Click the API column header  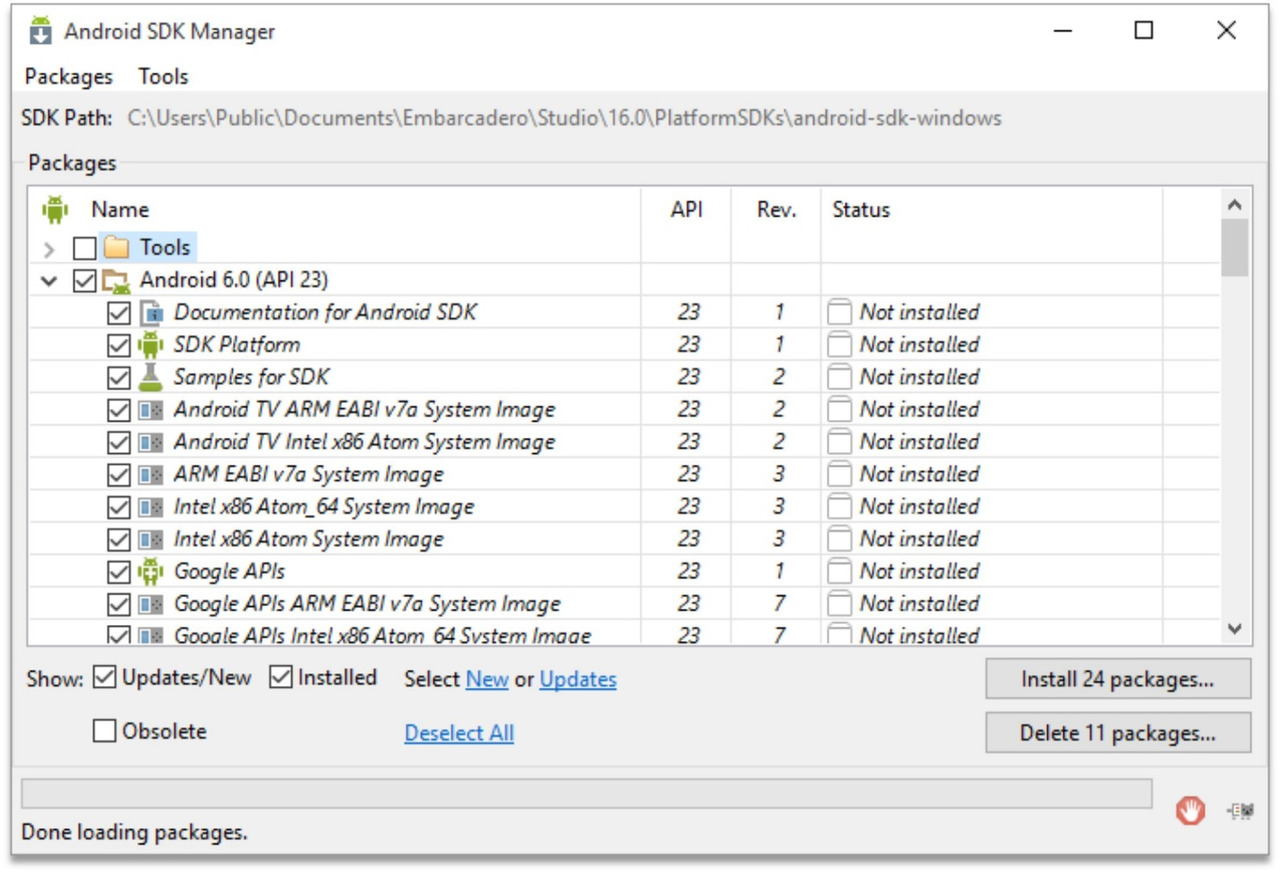(687, 210)
